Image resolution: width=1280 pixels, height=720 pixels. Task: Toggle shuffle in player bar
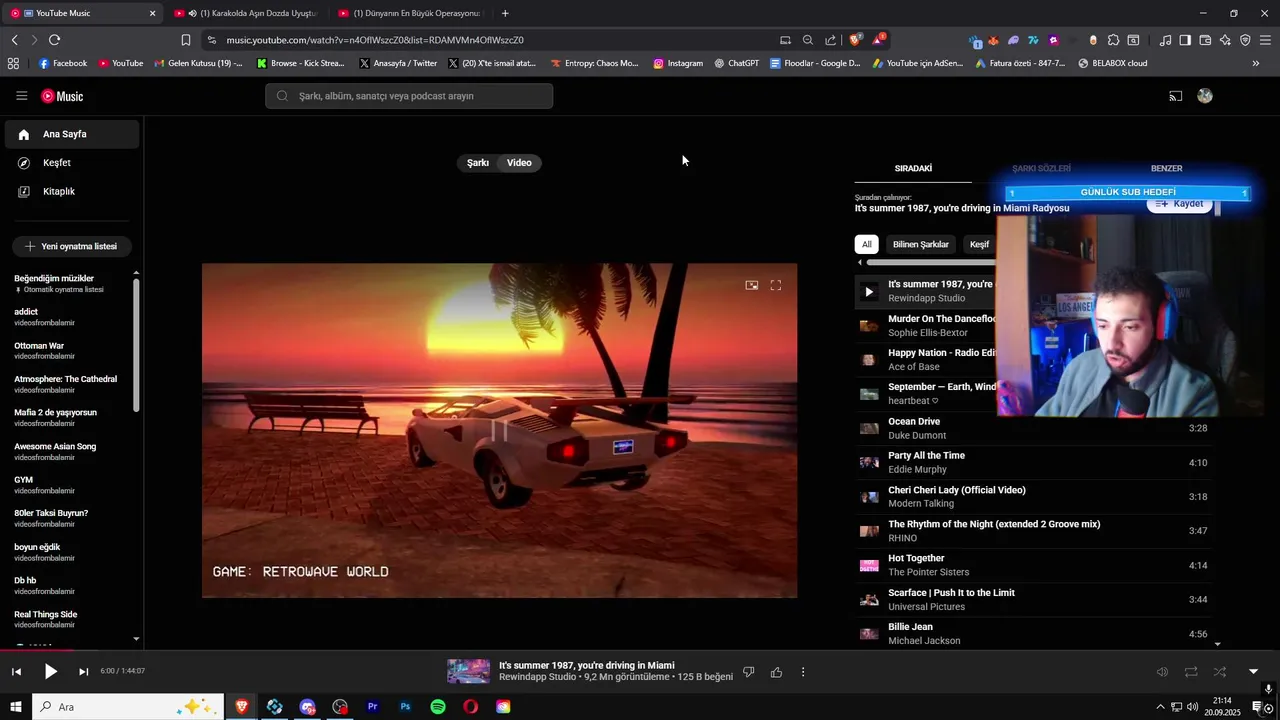tap(1220, 672)
